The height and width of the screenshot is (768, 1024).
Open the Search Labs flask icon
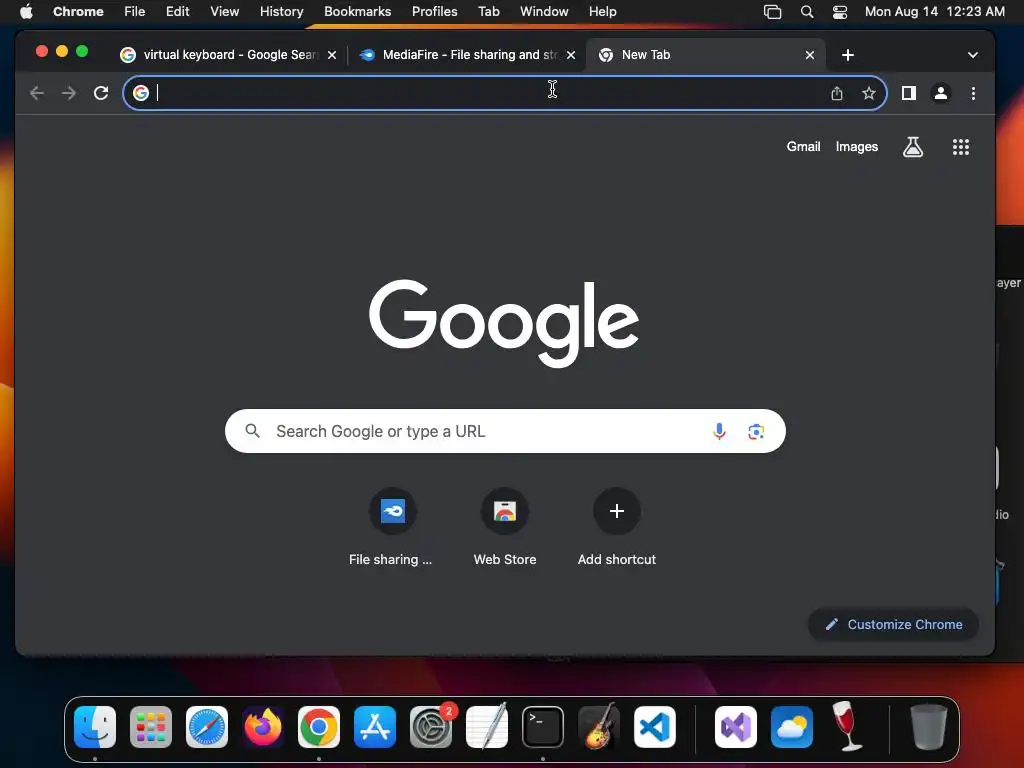tap(912, 147)
